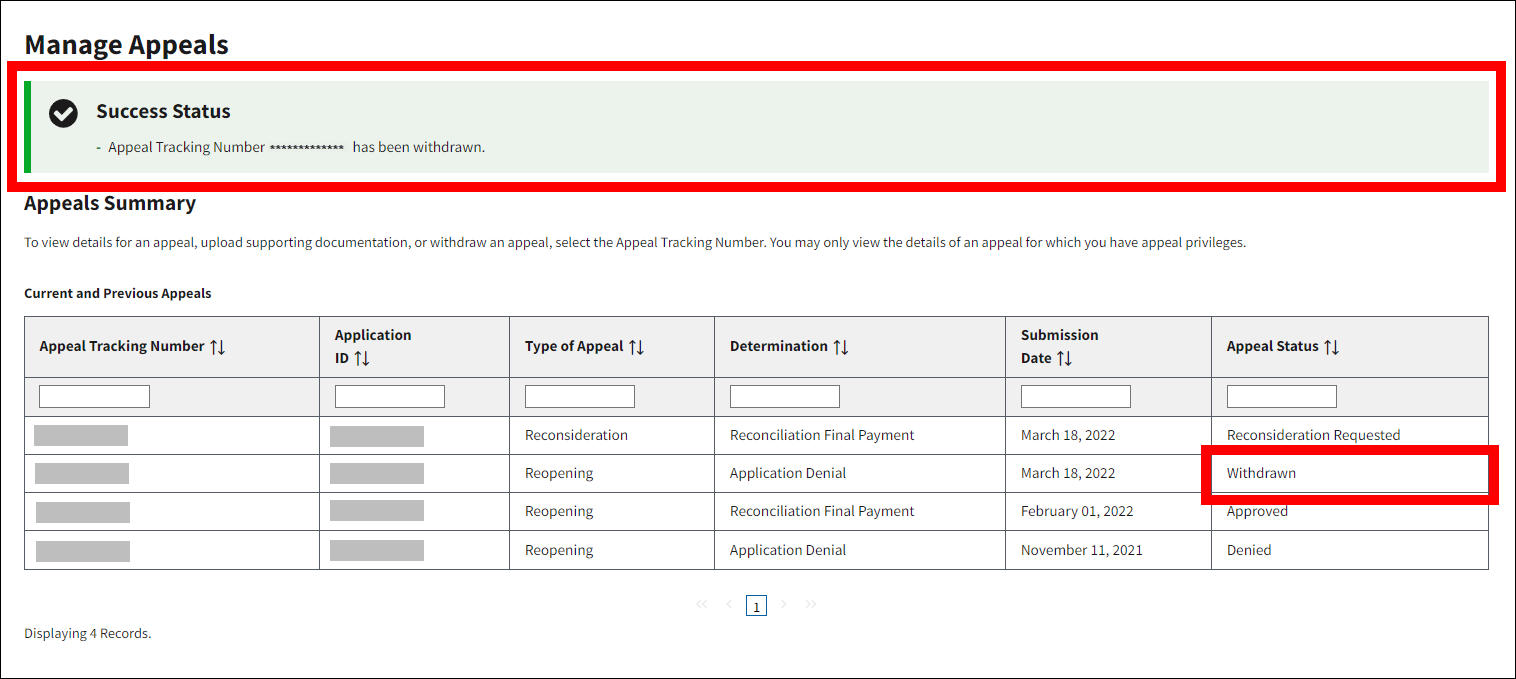The image size is (1516, 679).
Task: Sort by Appeal Status column
Action: (1331, 347)
